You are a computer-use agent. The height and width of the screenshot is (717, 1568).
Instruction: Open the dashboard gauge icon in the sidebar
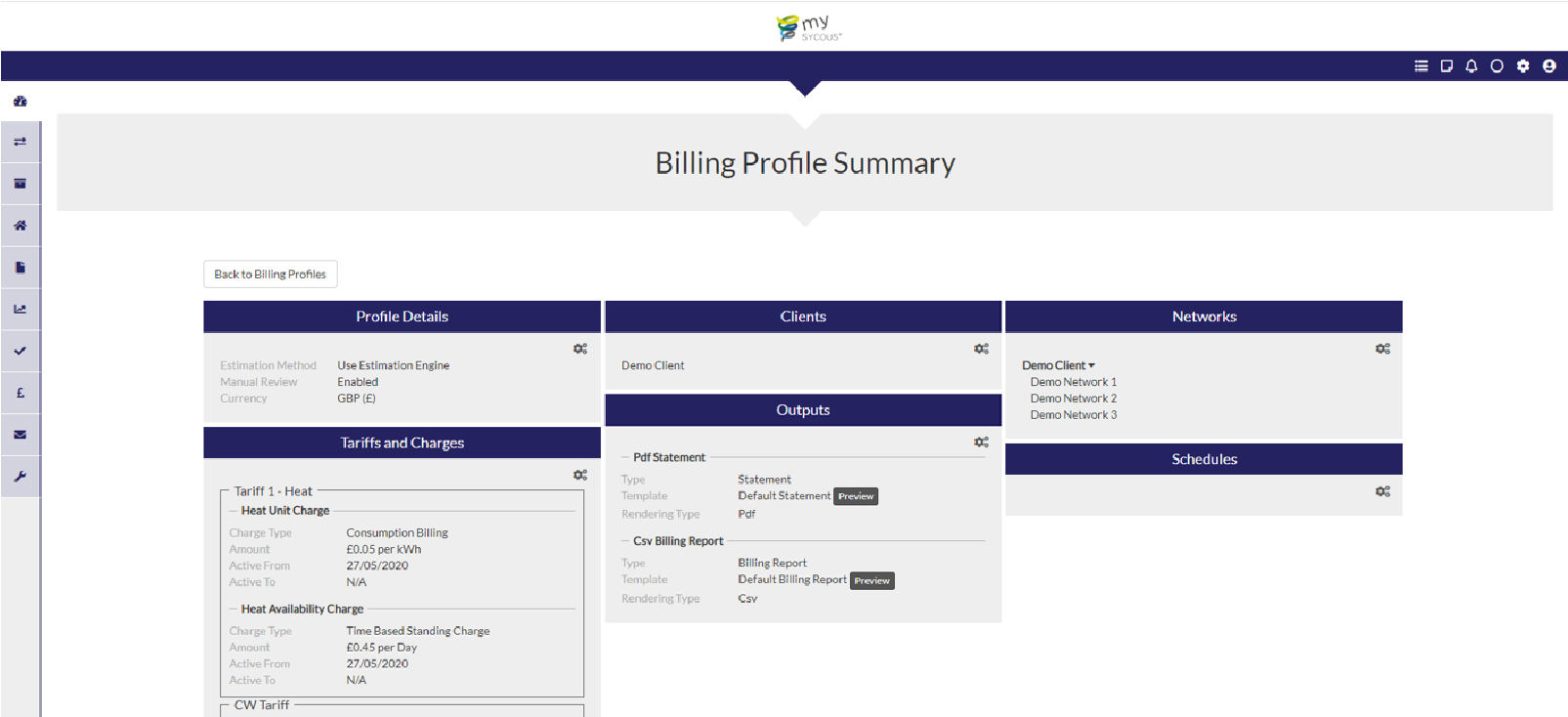tap(20, 101)
